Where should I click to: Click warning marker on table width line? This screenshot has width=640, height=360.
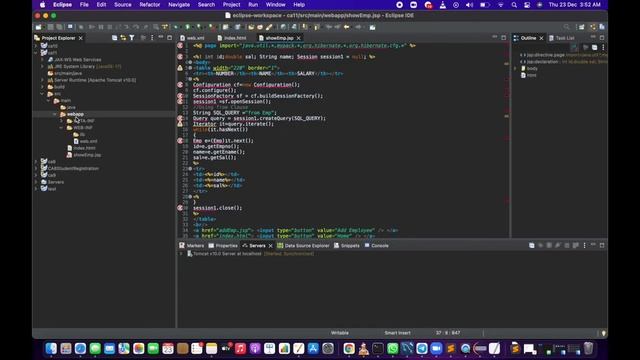180,68
